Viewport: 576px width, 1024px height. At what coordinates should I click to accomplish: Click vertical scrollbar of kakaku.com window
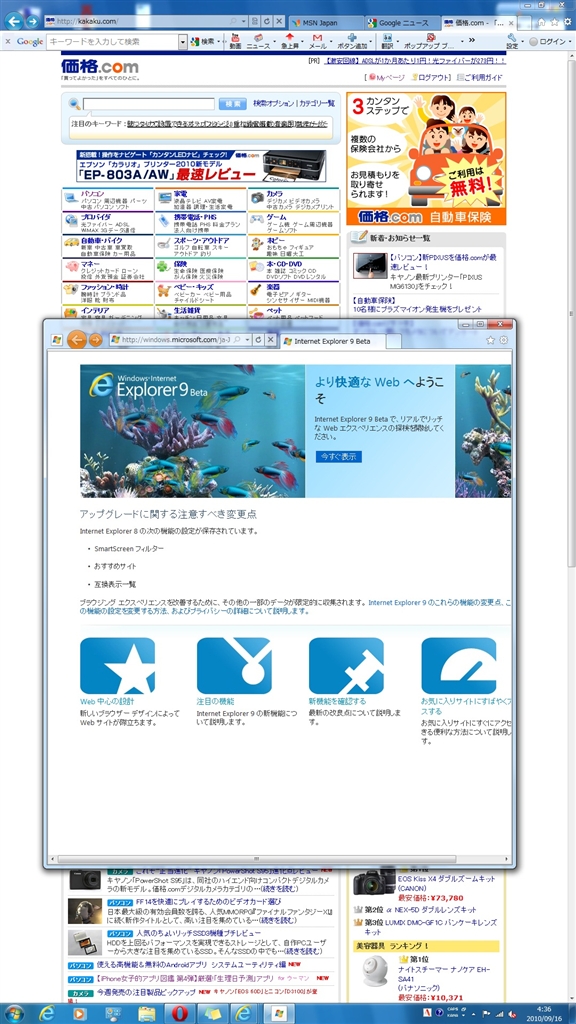coord(571,313)
